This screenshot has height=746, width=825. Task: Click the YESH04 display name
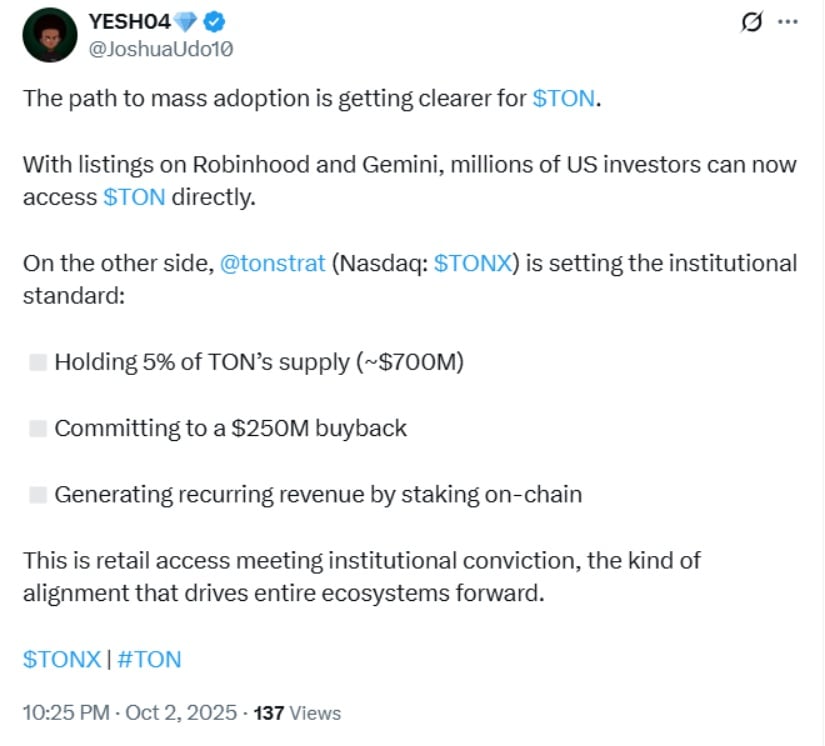click(x=130, y=21)
